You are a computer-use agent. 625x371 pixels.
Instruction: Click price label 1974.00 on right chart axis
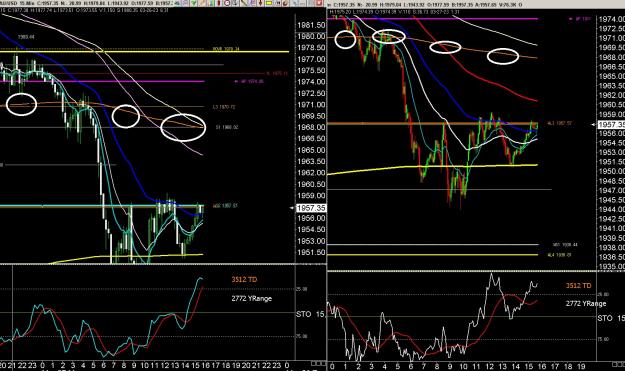click(x=611, y=19)
